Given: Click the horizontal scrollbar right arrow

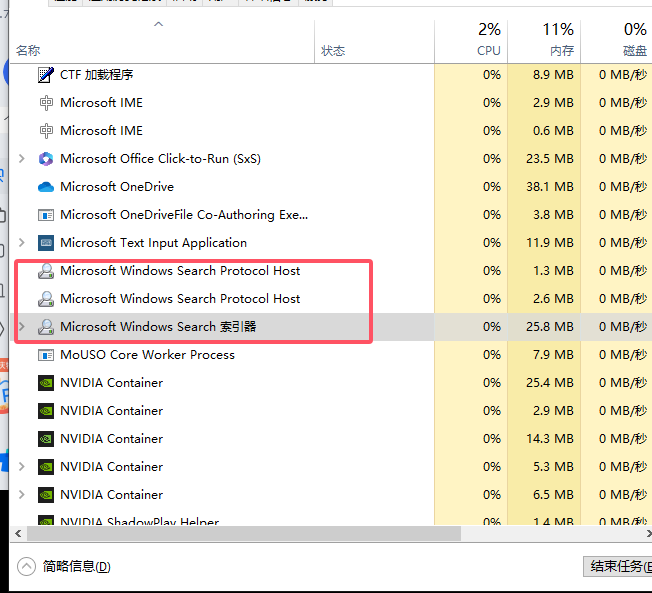Looking at the screenshot, I should coord(648,533).
